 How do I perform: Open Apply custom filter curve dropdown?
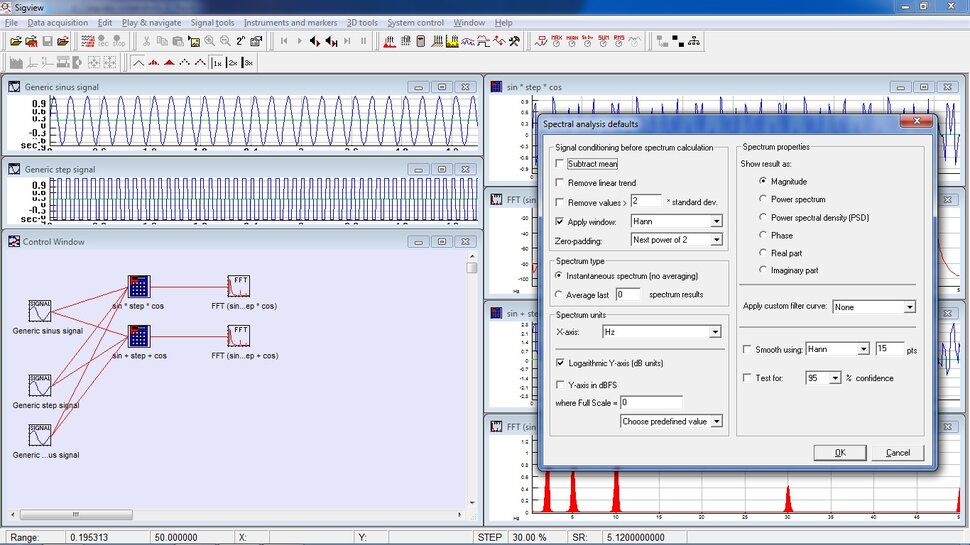tap(873, 307)
